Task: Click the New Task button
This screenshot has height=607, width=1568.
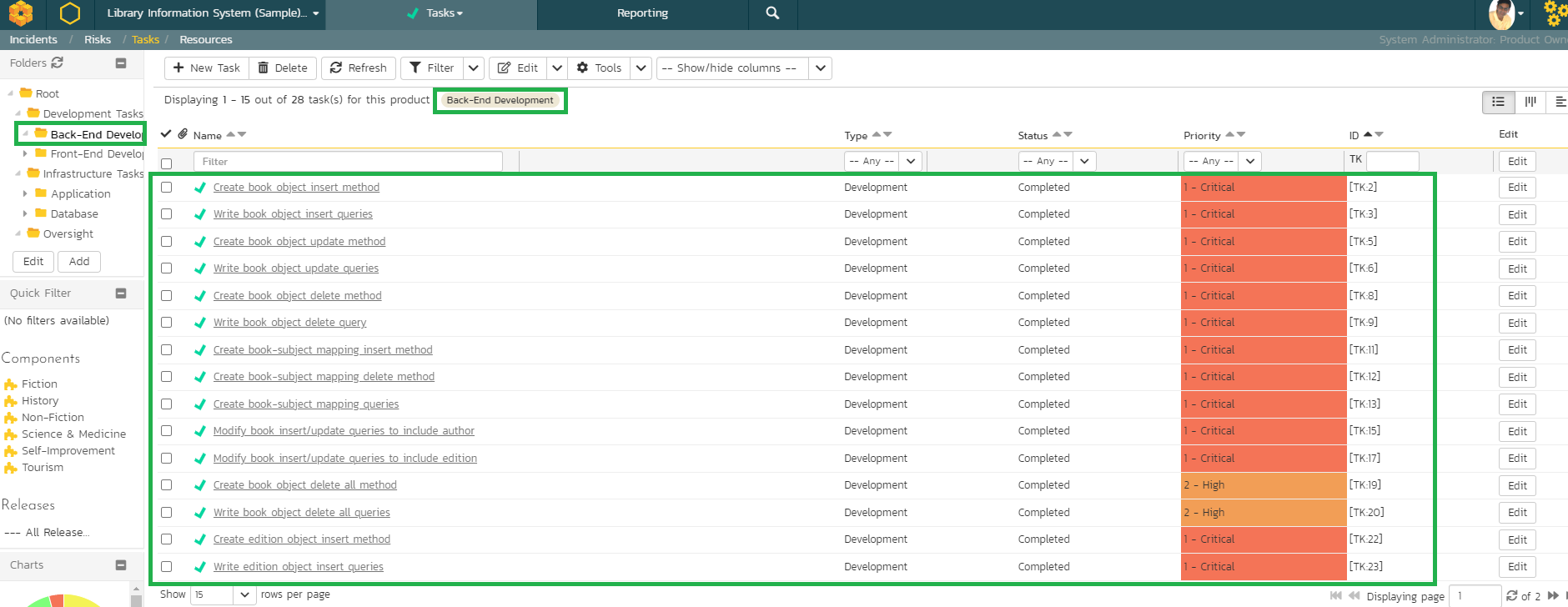Action: coord(207,68)
